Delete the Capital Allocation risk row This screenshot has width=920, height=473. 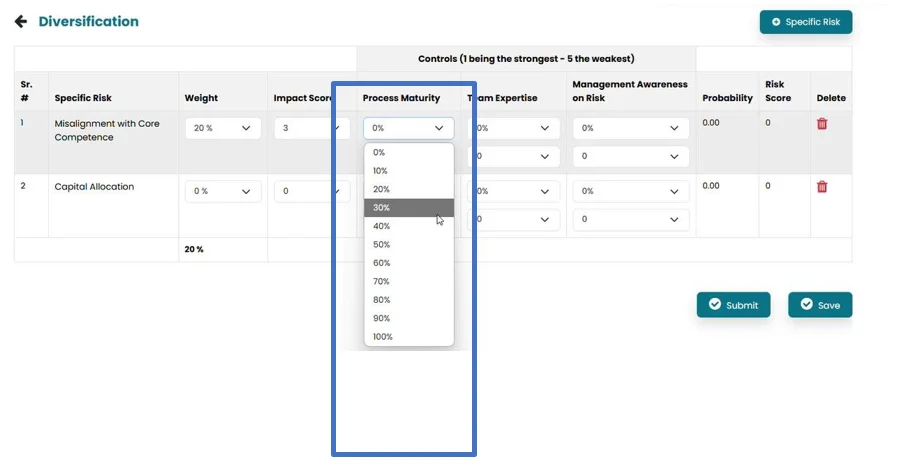[x=822, y=187]
